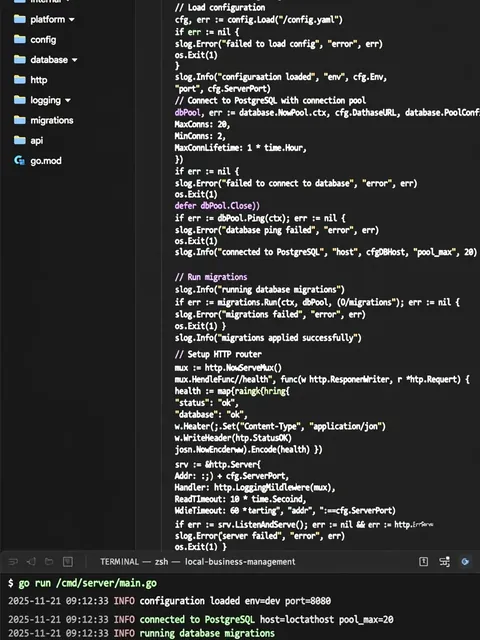Click the folder icon in terminal toolbar
Image resolution: width=480 pixels, height=640 pixels.
tap(49, 562)
